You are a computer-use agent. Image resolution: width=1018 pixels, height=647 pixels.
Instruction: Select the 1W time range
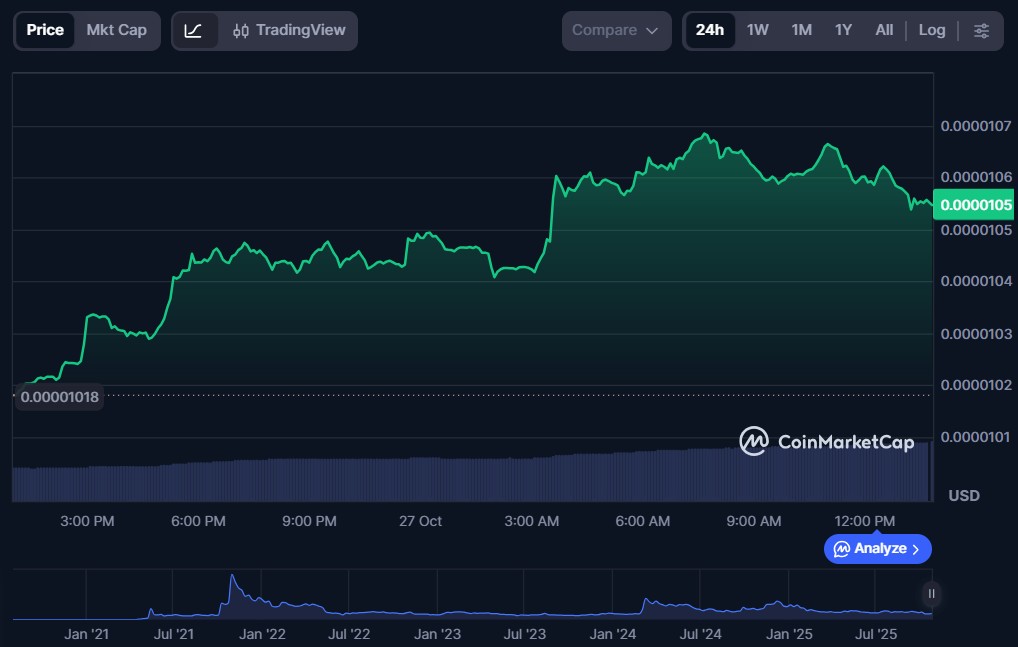click(758, 31)
